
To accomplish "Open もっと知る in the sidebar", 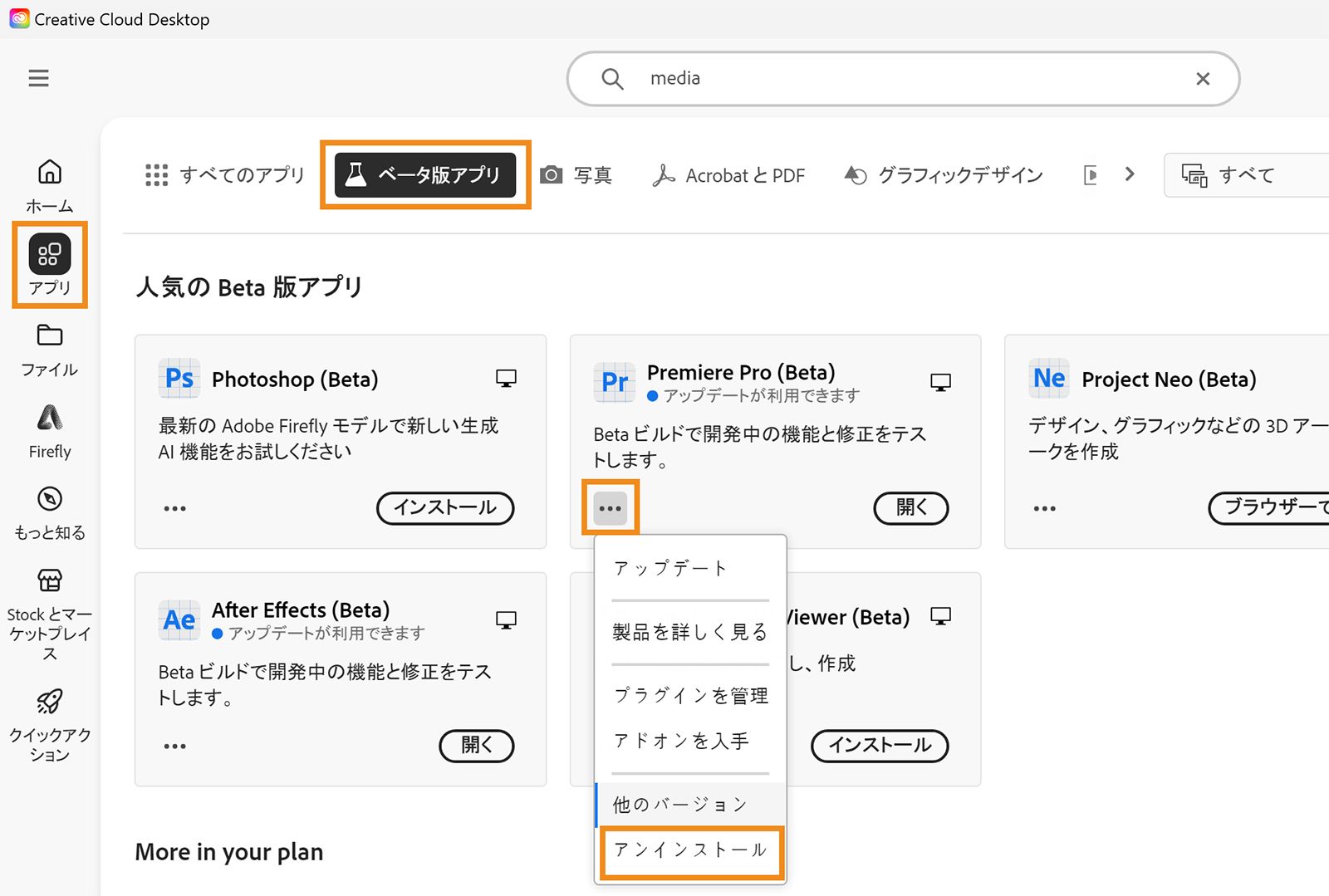I will pos(50,513).
